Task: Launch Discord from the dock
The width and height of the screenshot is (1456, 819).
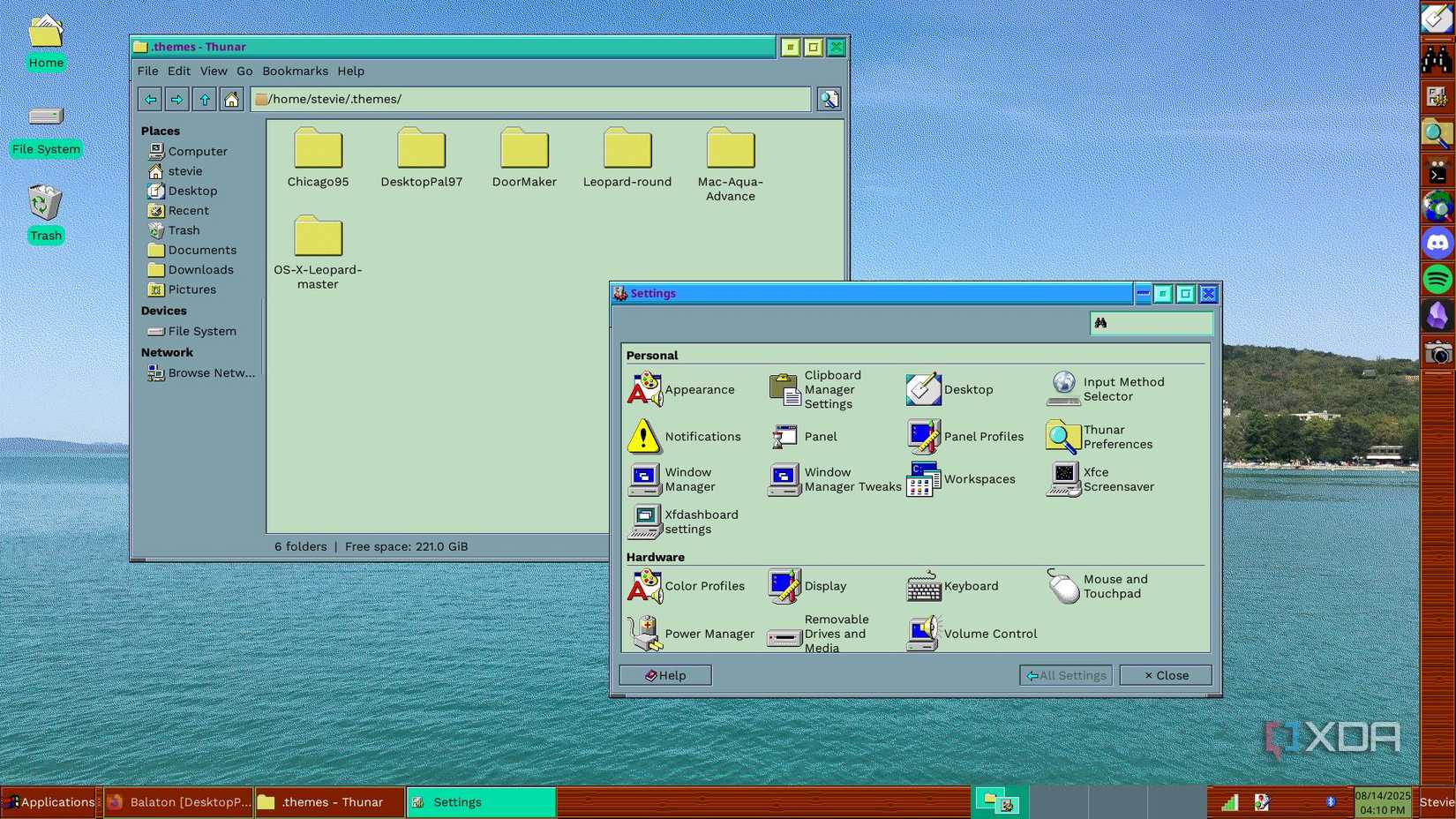Action: (1437, 243)
